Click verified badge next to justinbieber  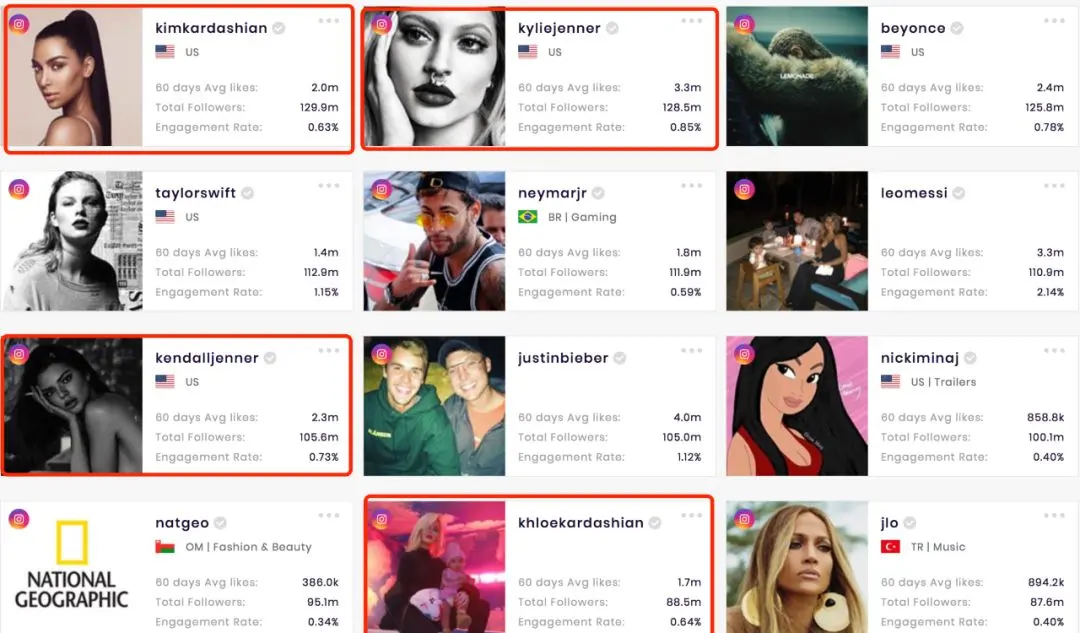pos(620,358)
